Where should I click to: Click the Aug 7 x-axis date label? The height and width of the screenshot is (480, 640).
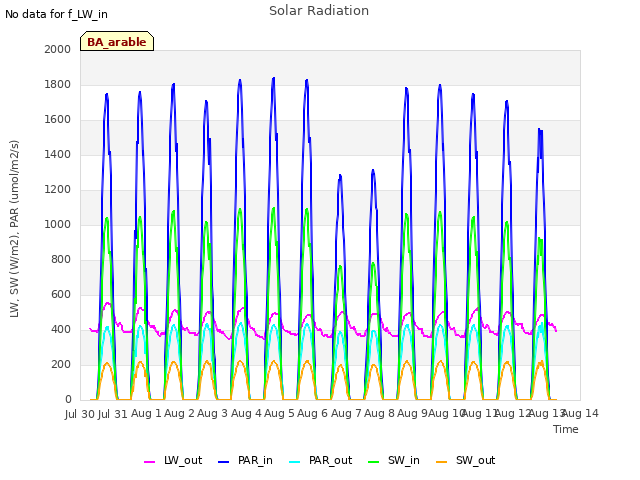click(x=347, y=414)
